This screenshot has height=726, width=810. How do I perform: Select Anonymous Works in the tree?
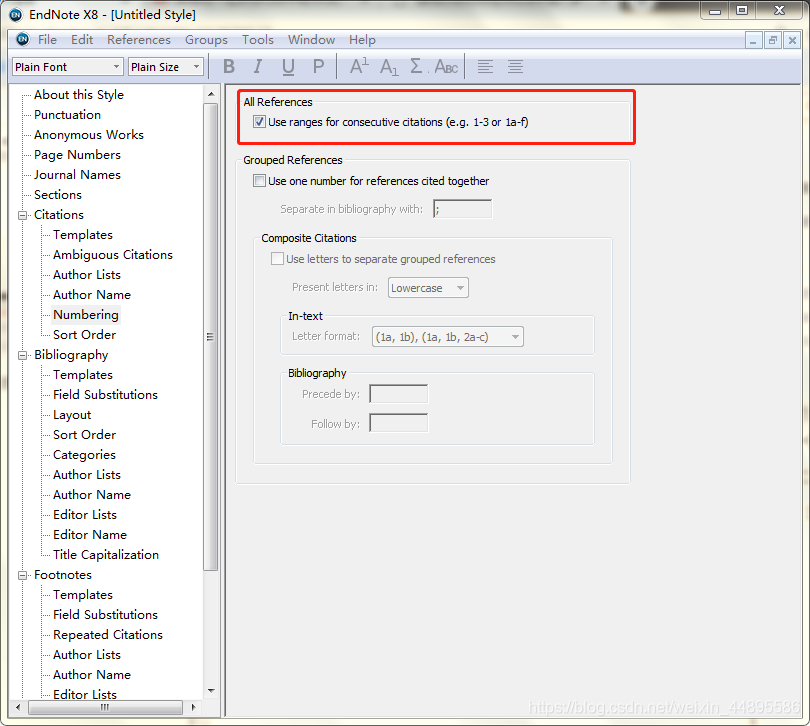89,135
